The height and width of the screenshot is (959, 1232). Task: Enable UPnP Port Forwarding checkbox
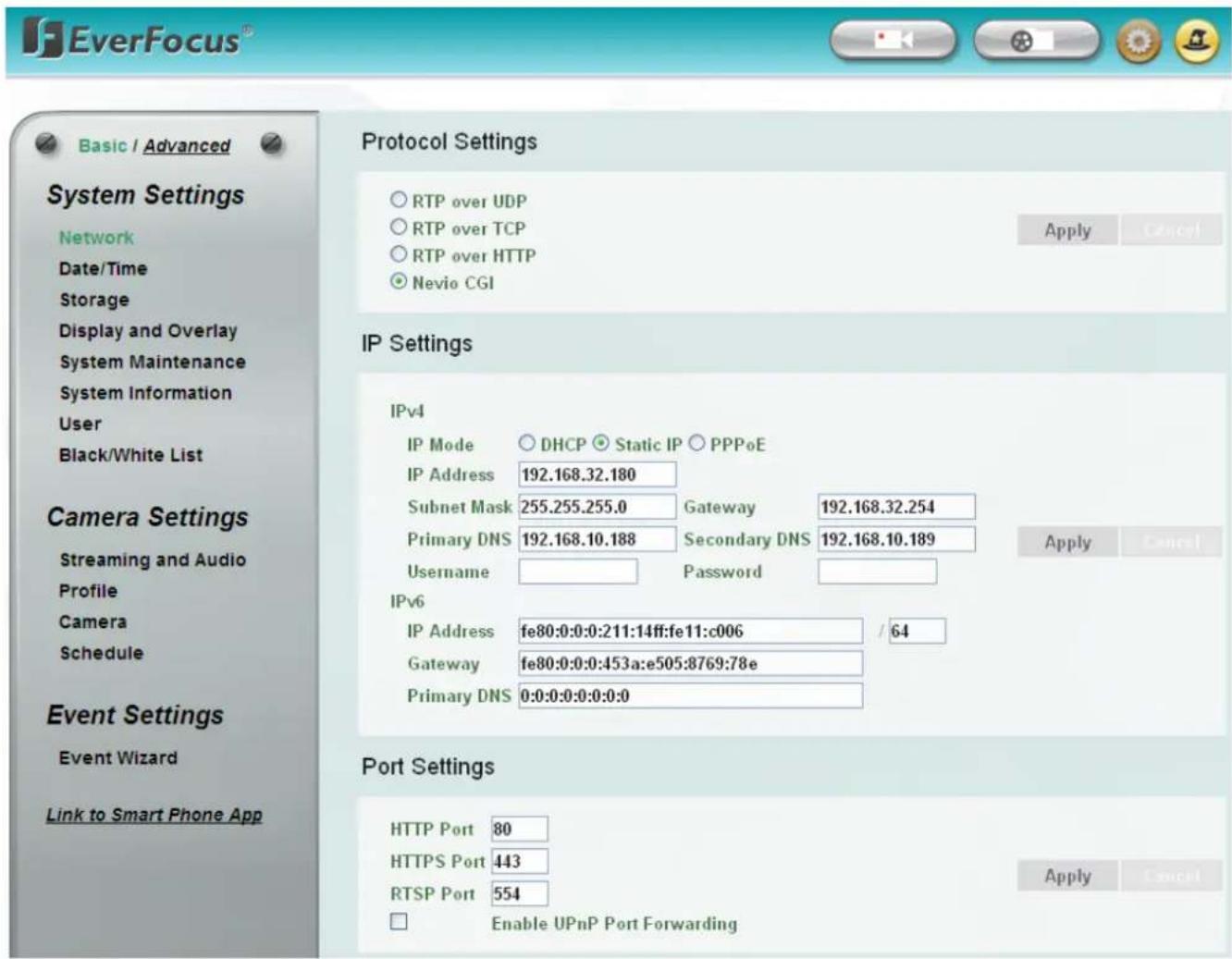pyautogui.click(x=399, y=921)
